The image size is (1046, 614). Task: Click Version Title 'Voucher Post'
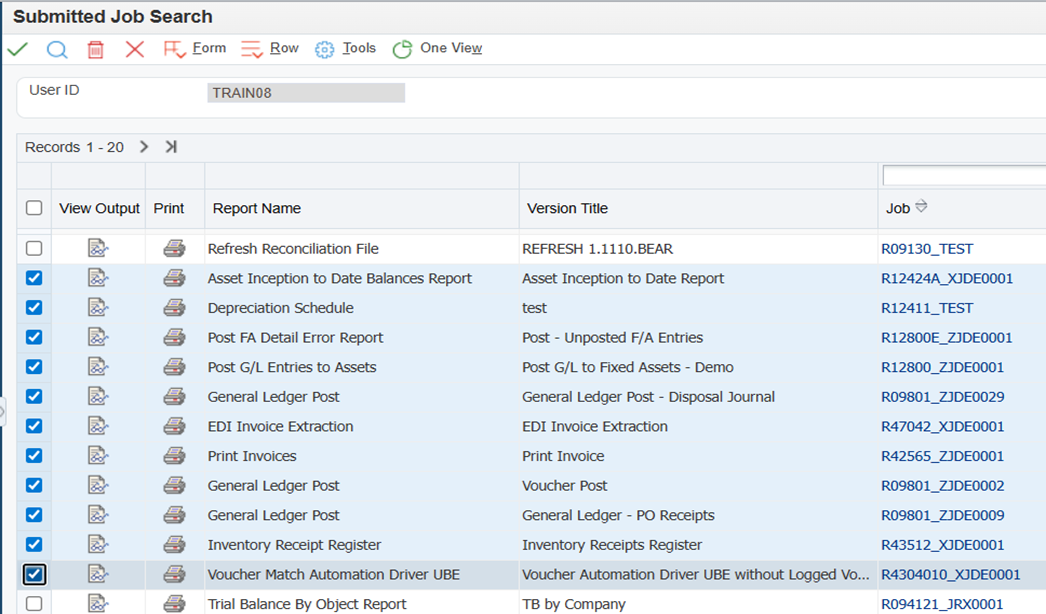click(x=564, y=486)
